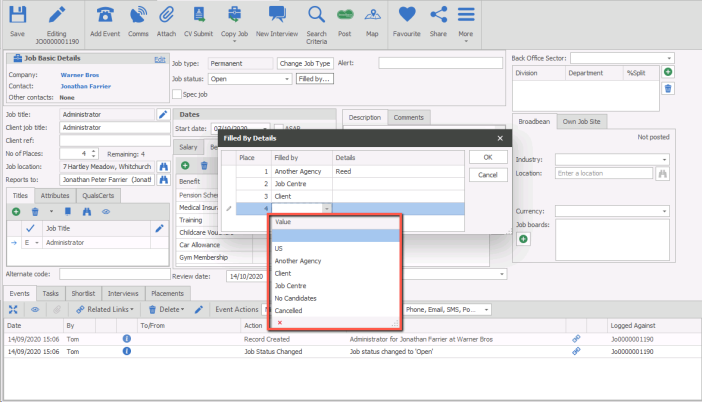Click the Comms toolbar icon
The image size is (702, 402).
point(139,15)
